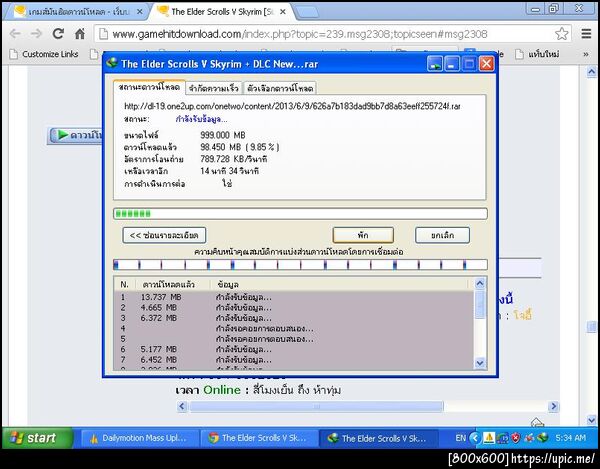600x469 pixels.
Task: Open the แท็บใหม่ bookmark
Action: (x=537, y=54)
